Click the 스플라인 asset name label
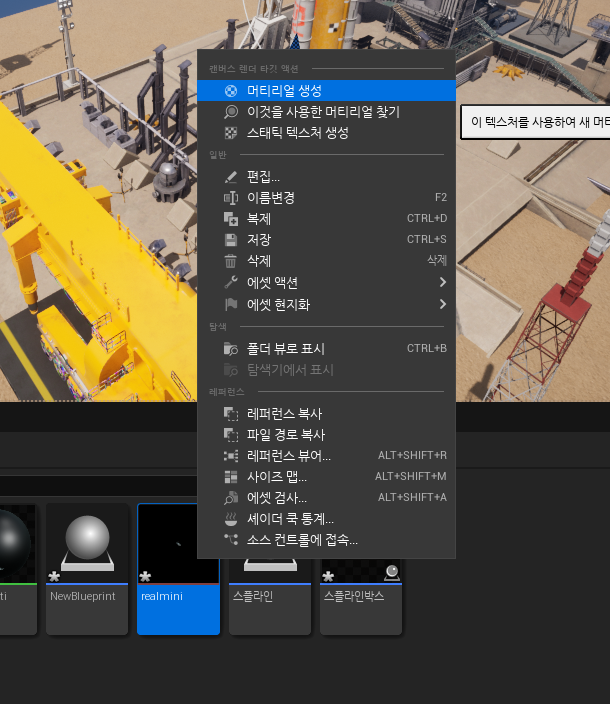 coord(253,596)
